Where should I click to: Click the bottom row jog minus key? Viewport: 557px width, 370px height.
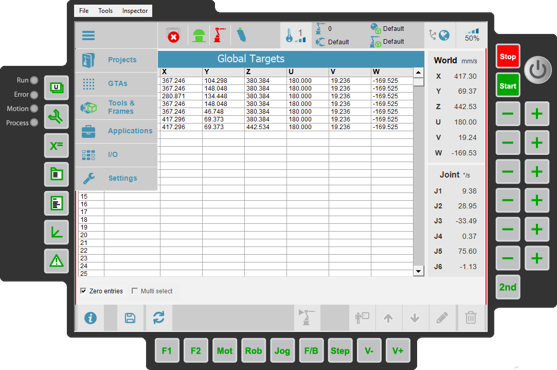(x=508, y=258)
